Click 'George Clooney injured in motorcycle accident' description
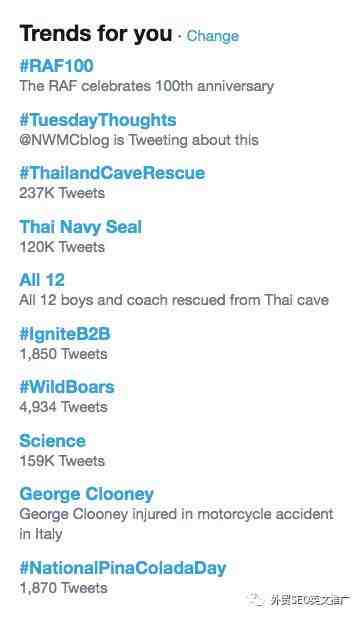Screen dimensions: 361x617 tap(176, 524)
